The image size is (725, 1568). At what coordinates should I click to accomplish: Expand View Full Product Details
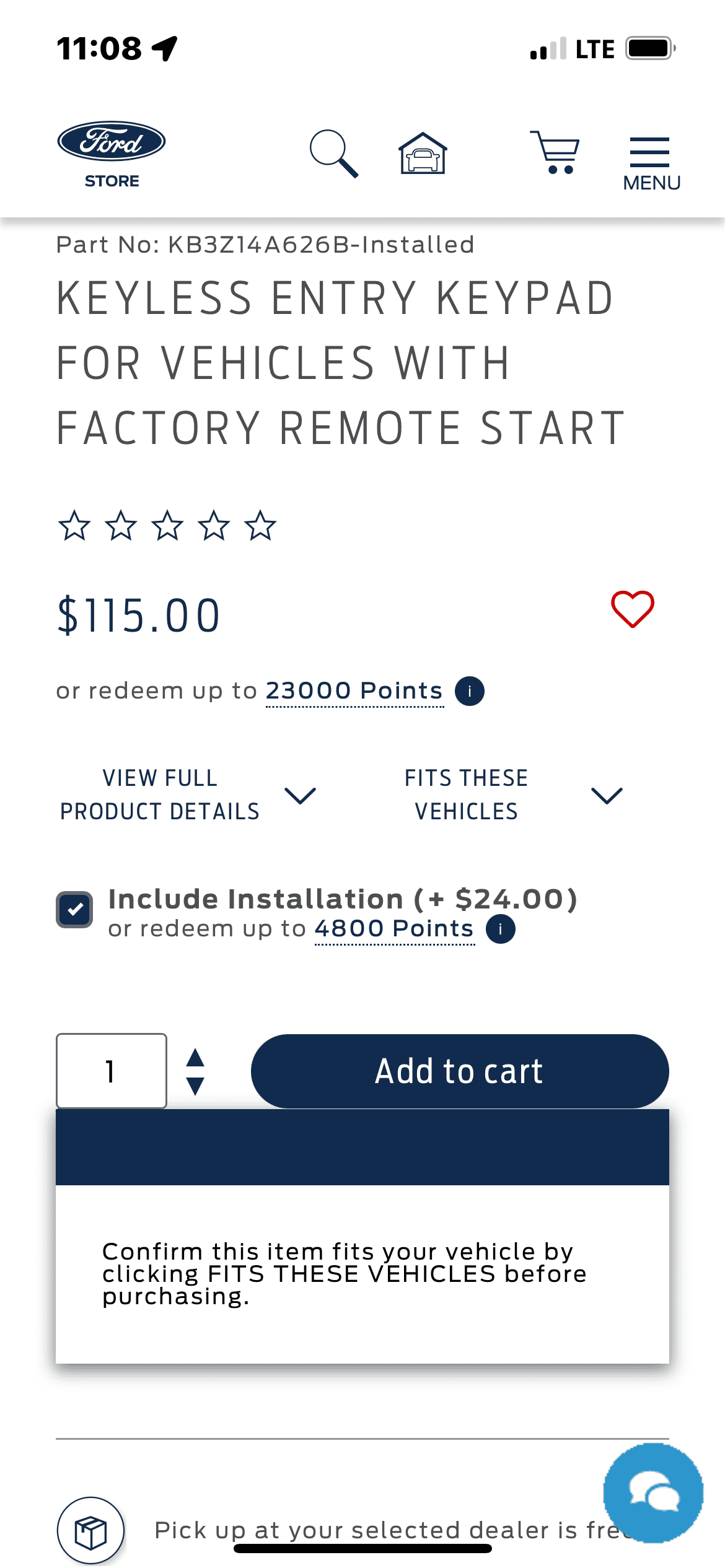pos(187,795)
